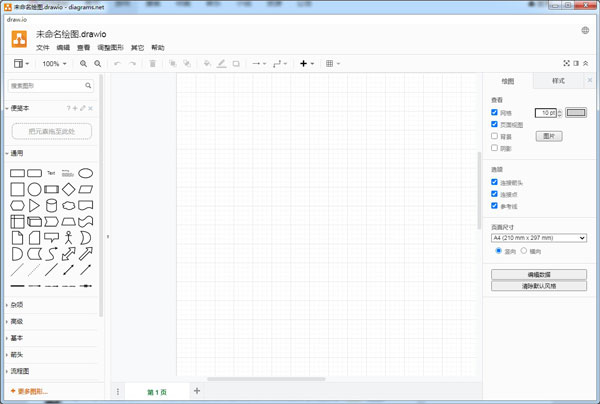Click the undo arrow icon
600x404 pixels.
pos(117,64)
